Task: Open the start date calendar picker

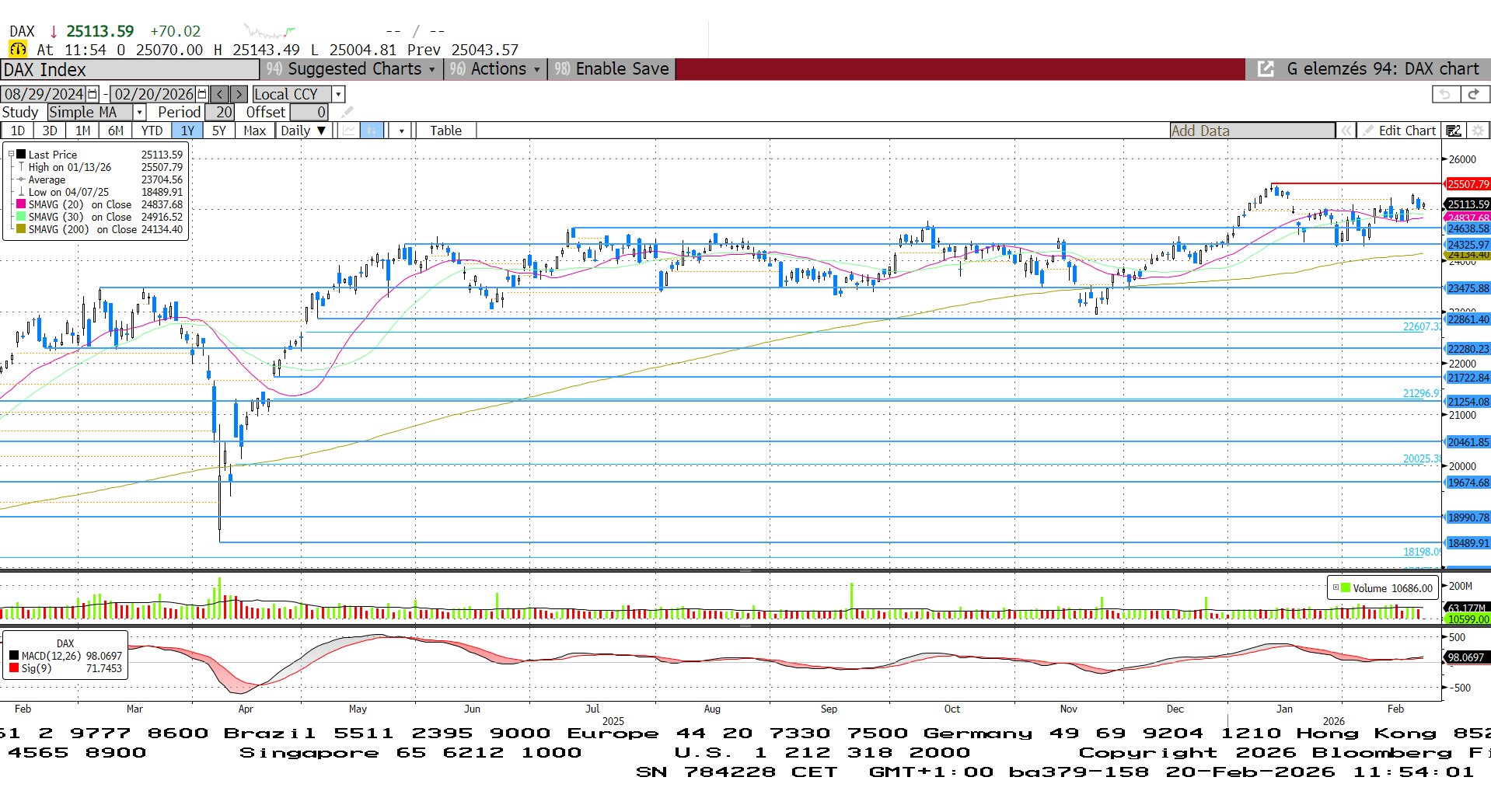Action: 93,94
